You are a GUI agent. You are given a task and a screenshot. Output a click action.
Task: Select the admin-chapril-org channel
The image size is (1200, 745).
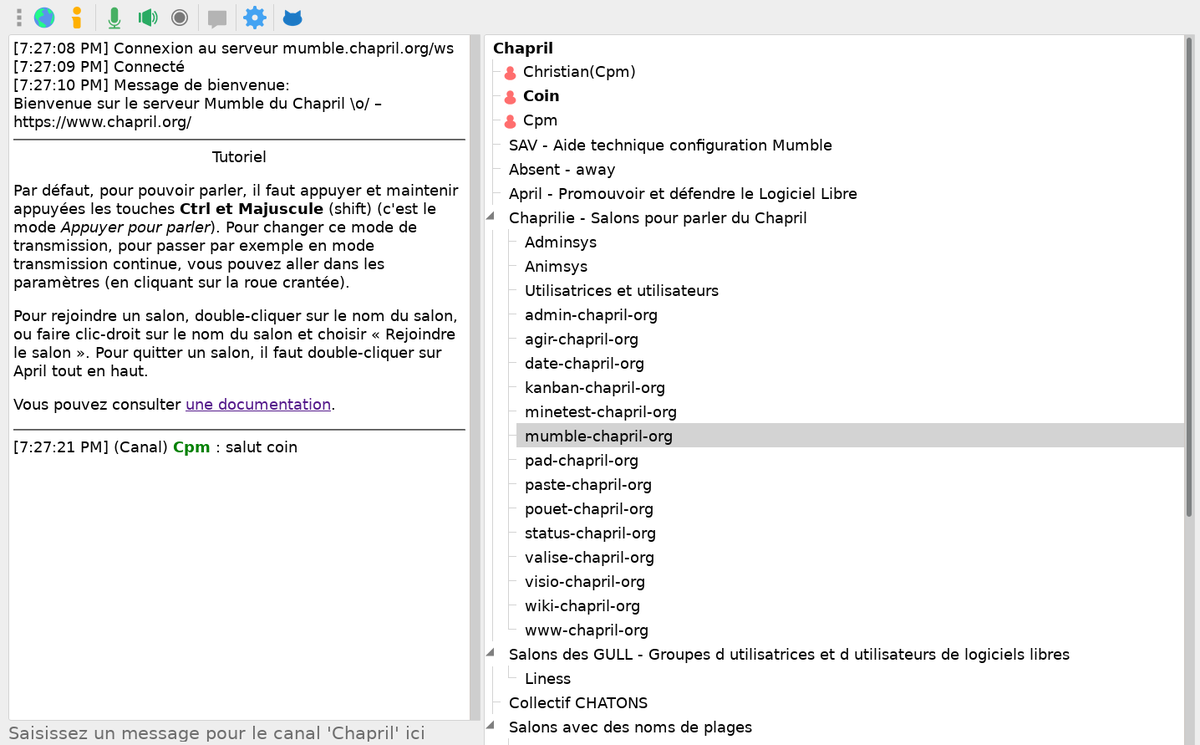[x=591, y=315]
